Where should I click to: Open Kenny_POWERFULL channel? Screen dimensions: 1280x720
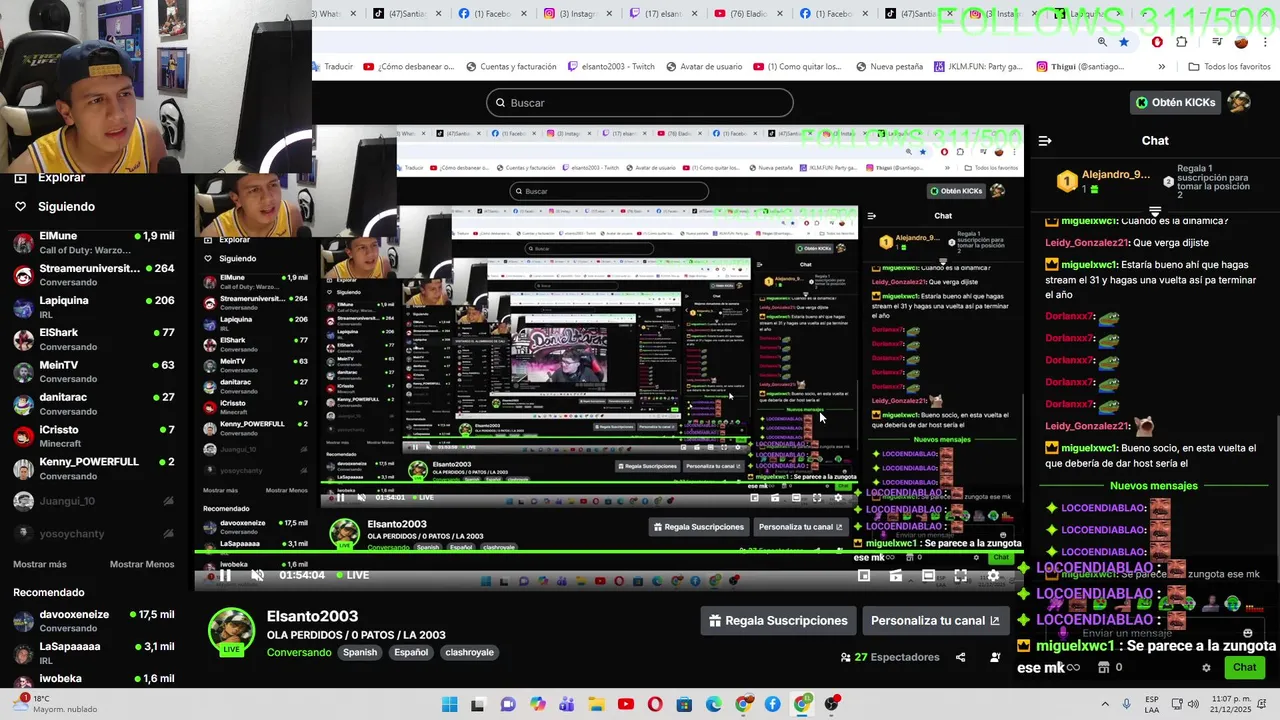click(x=95, y=468)
